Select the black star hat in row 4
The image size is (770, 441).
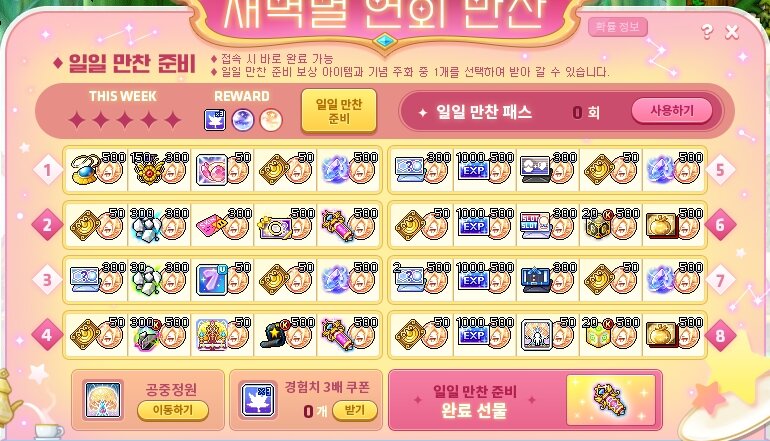[274, 335]
